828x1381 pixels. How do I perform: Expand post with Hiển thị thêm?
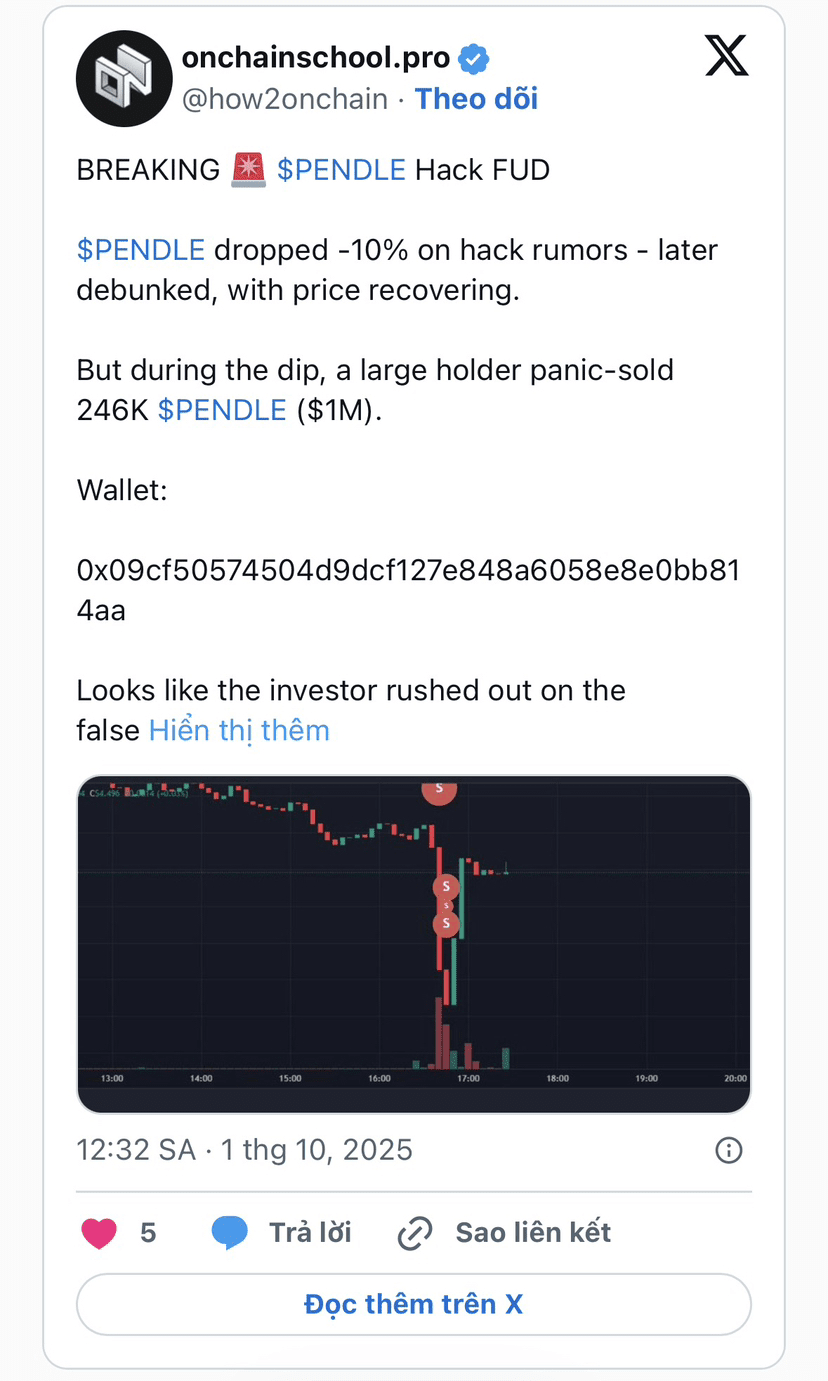tap(239, 730)
